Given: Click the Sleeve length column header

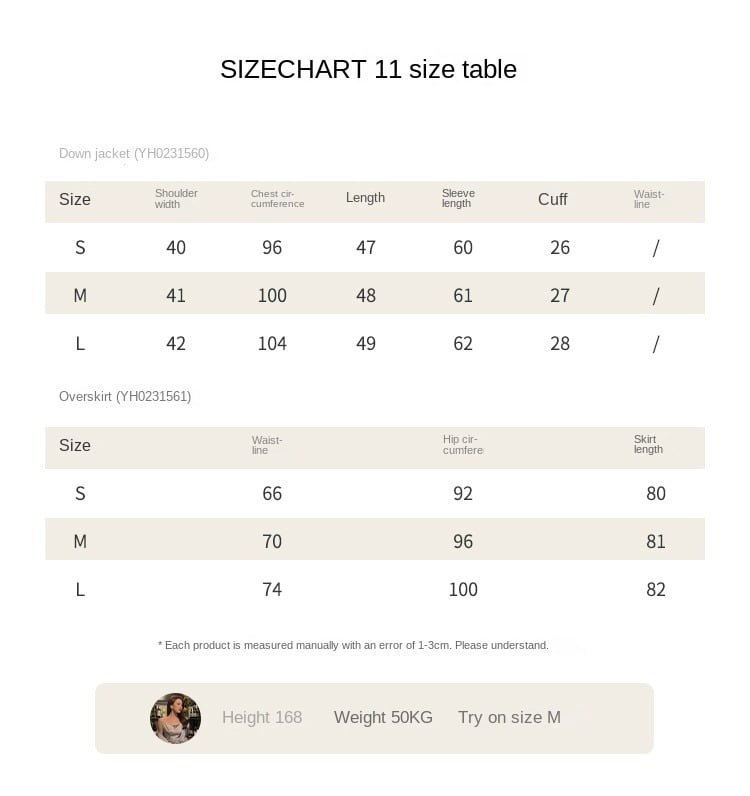Looking at the screenshot, I should coord(458,198).
